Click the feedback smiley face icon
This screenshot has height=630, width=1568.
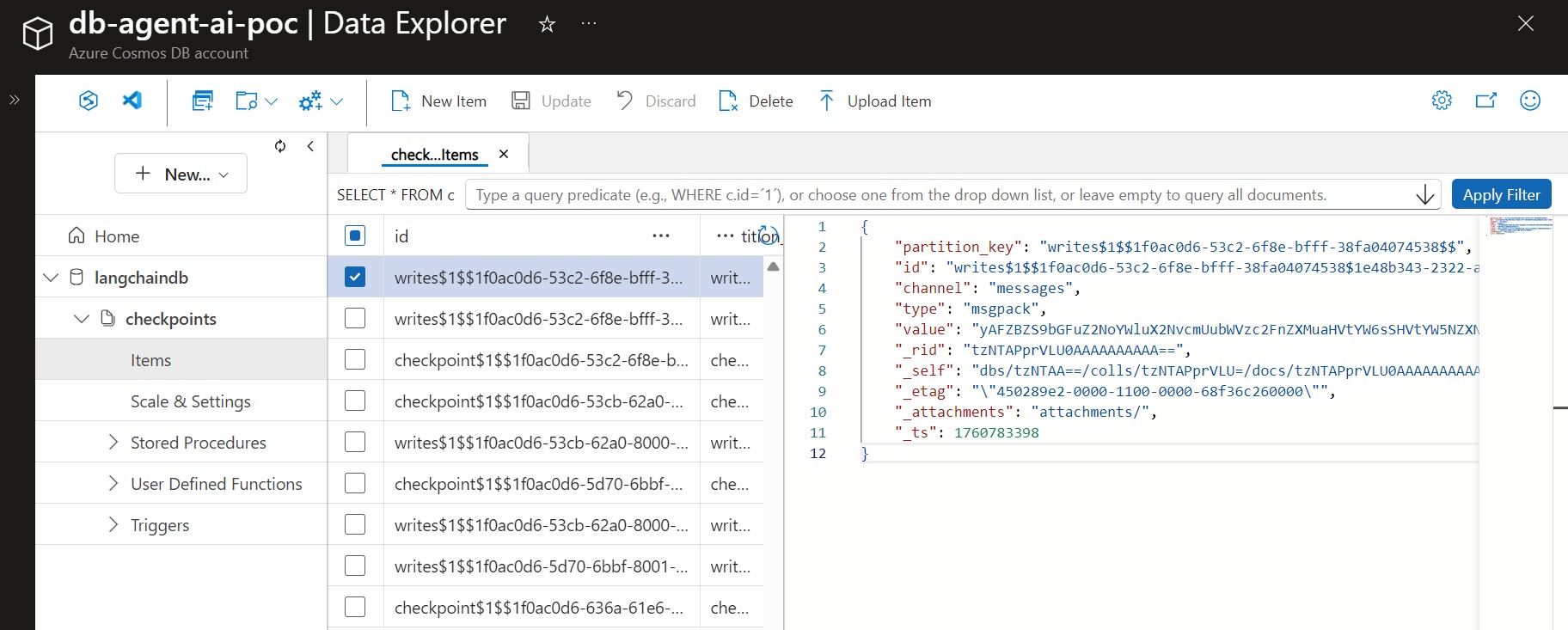point(1529,101)
